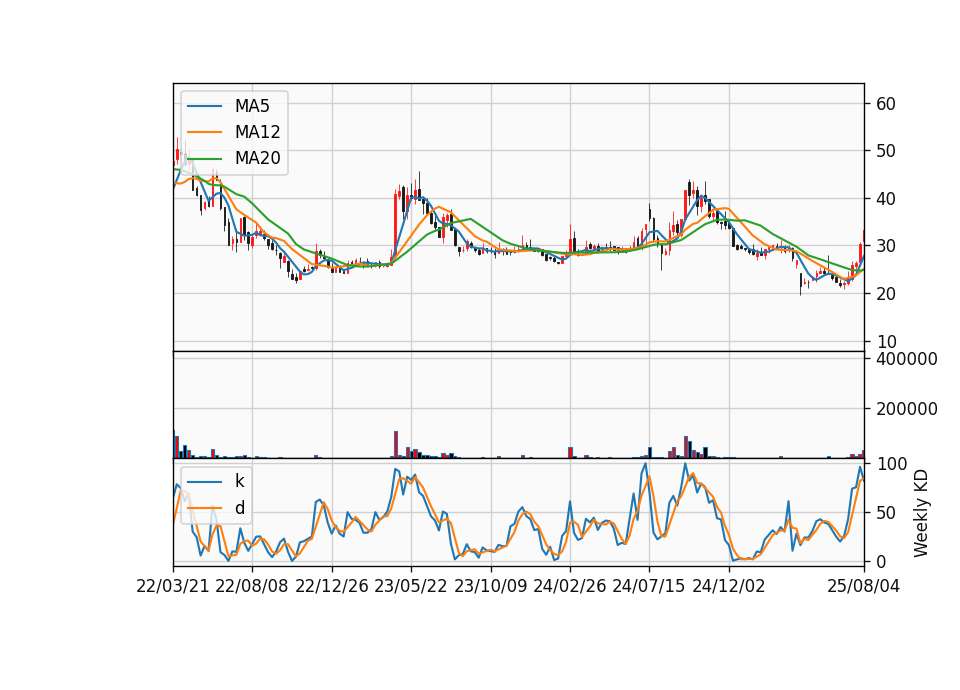Click the 'k' legend label
Image resolution: width=960 pixels, height=690 pixels.
[x=239, y=481]
